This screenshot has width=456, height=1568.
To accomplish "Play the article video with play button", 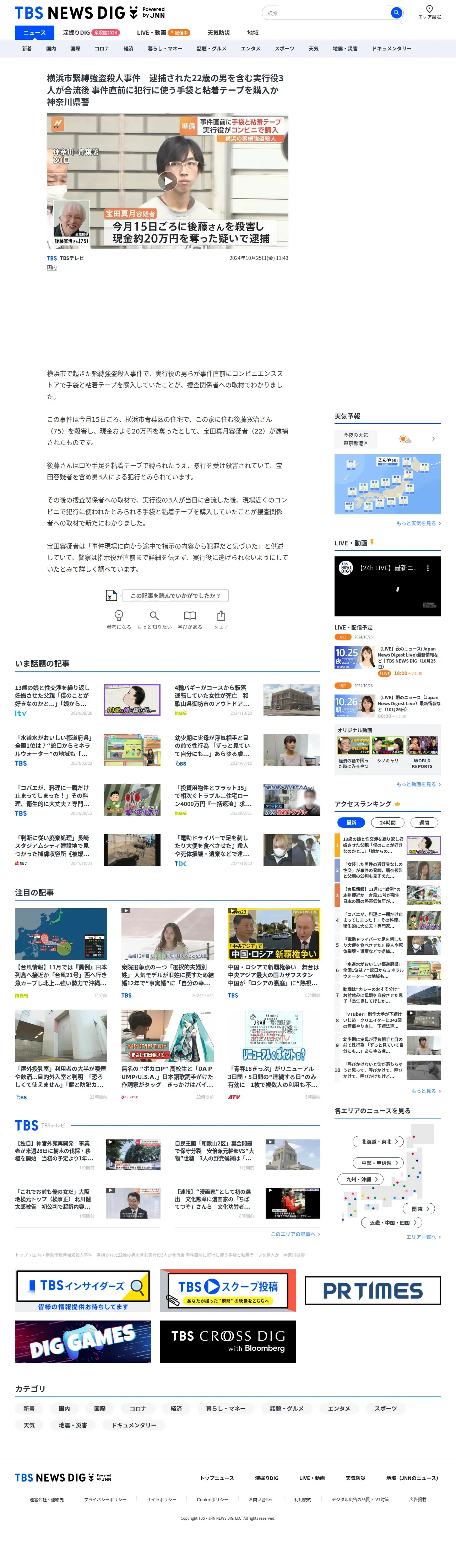I will point(167,181).
